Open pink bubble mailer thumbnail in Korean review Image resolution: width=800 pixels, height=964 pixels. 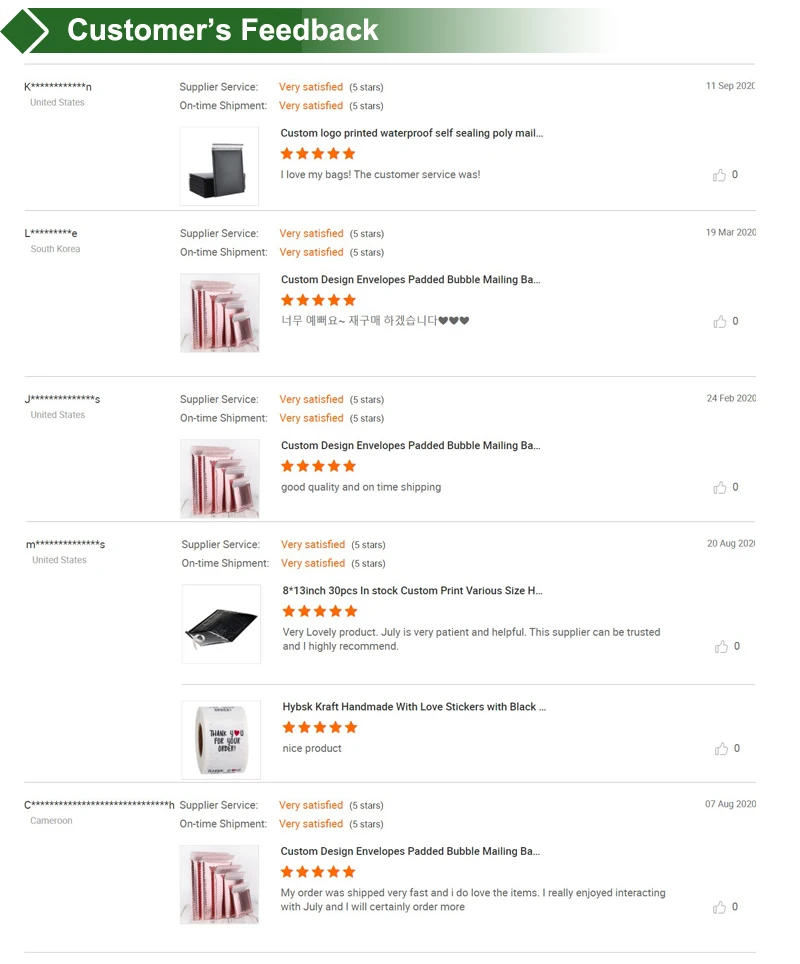[x=219, y=313]
